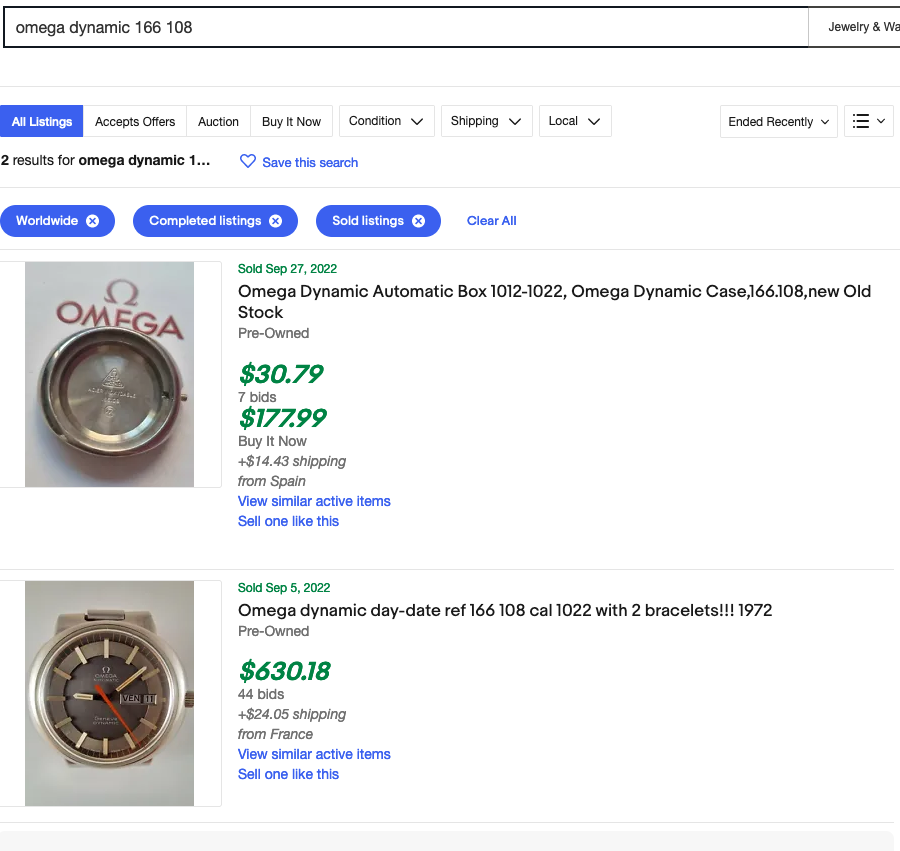Open the Omega Dynamic Automatic Box listing title
This screenshot has height=851, width=900.
pos(554,301)
